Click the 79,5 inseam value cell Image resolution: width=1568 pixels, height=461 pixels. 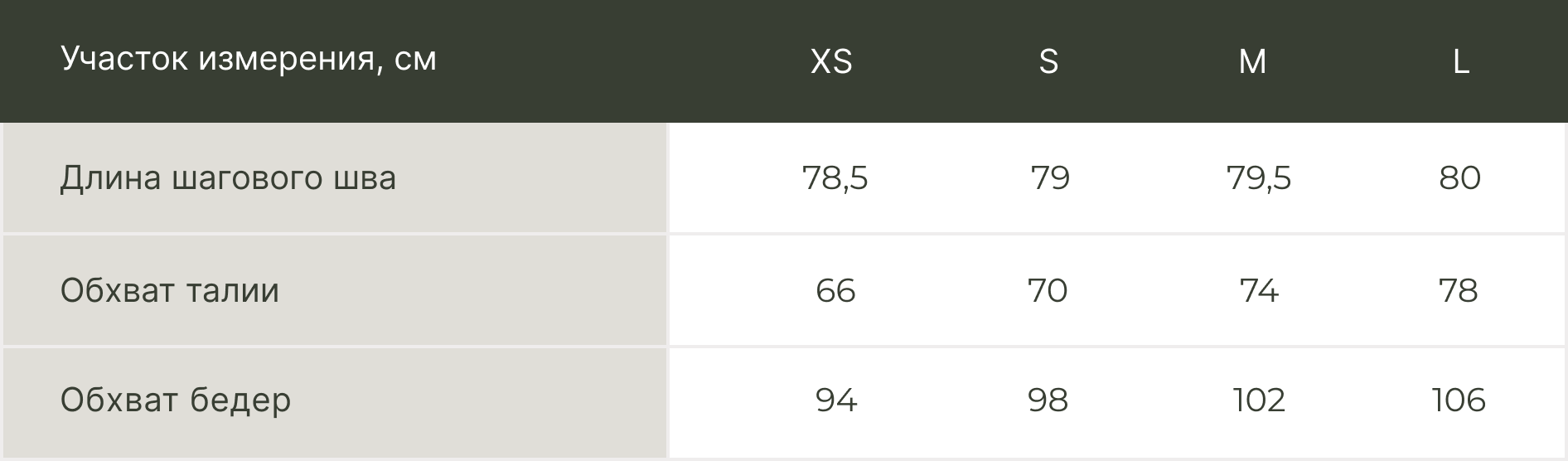click(1259, 178)
